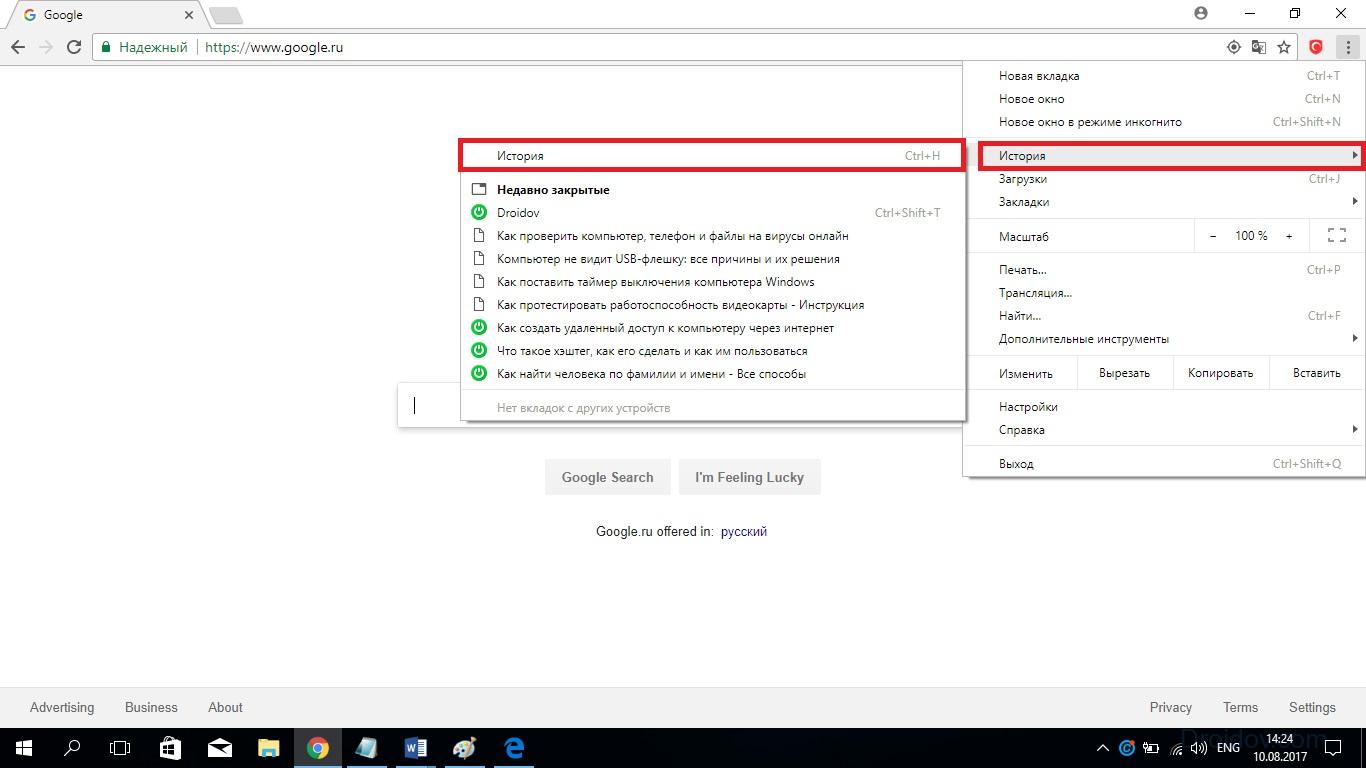Toggle fullscreen mode icon next to zoom
The width and height of the screenshot is (1366, 768).
click(x=1336, y=236)
